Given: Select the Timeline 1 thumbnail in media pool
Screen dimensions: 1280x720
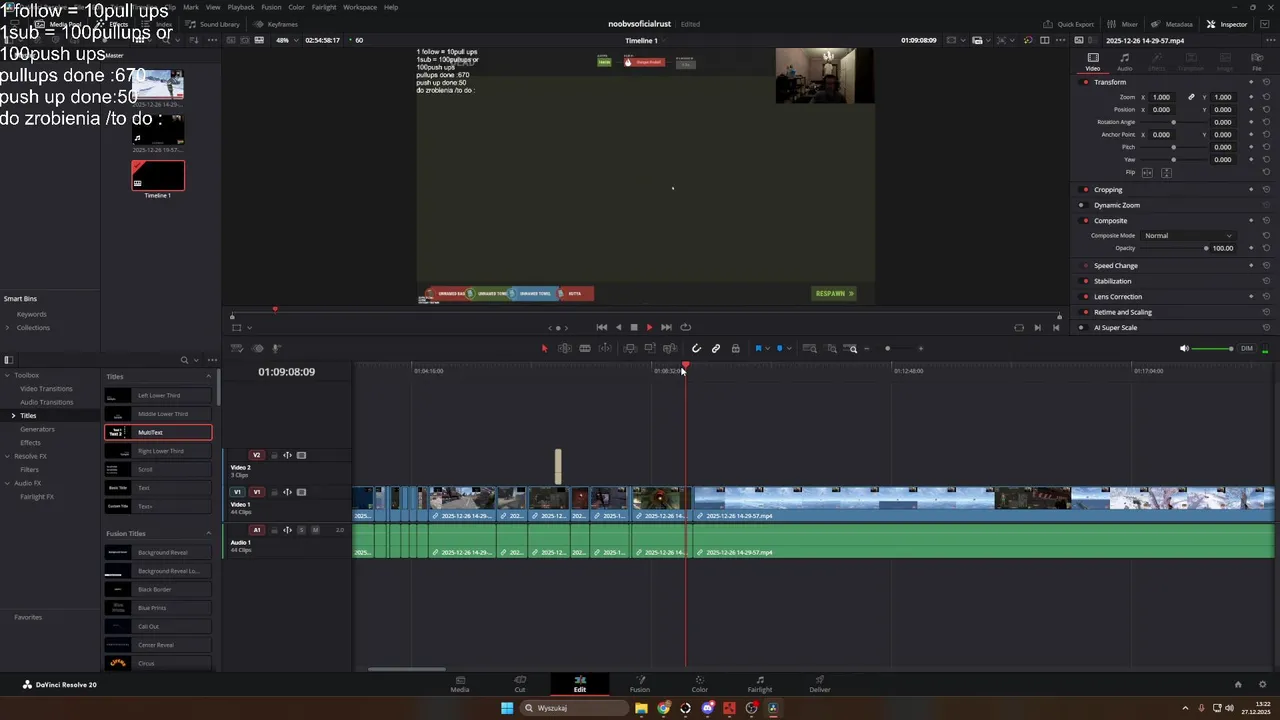Looking at the screenshot, I should (158, 176).
